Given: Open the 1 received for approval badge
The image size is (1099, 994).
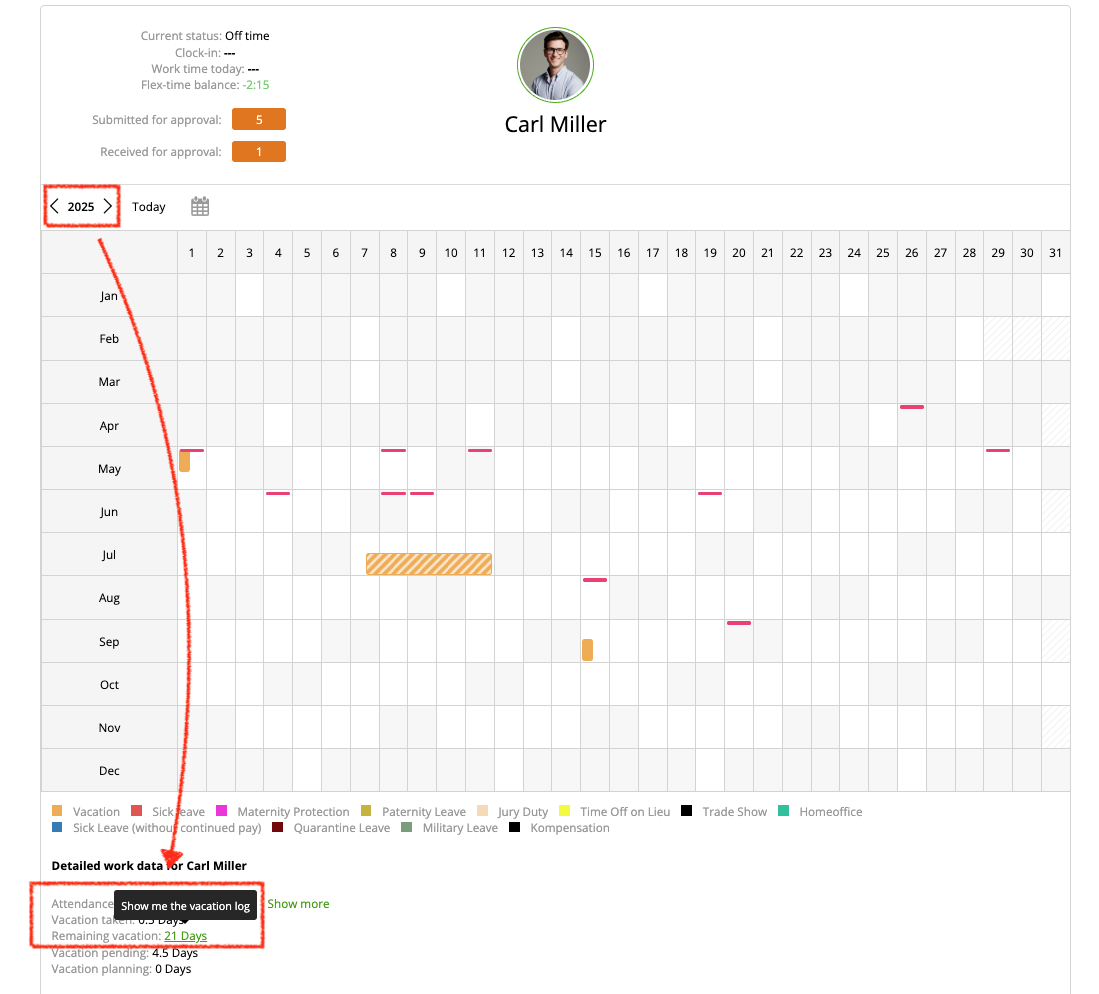Looking at the screenshot, I should pos(259,152).
